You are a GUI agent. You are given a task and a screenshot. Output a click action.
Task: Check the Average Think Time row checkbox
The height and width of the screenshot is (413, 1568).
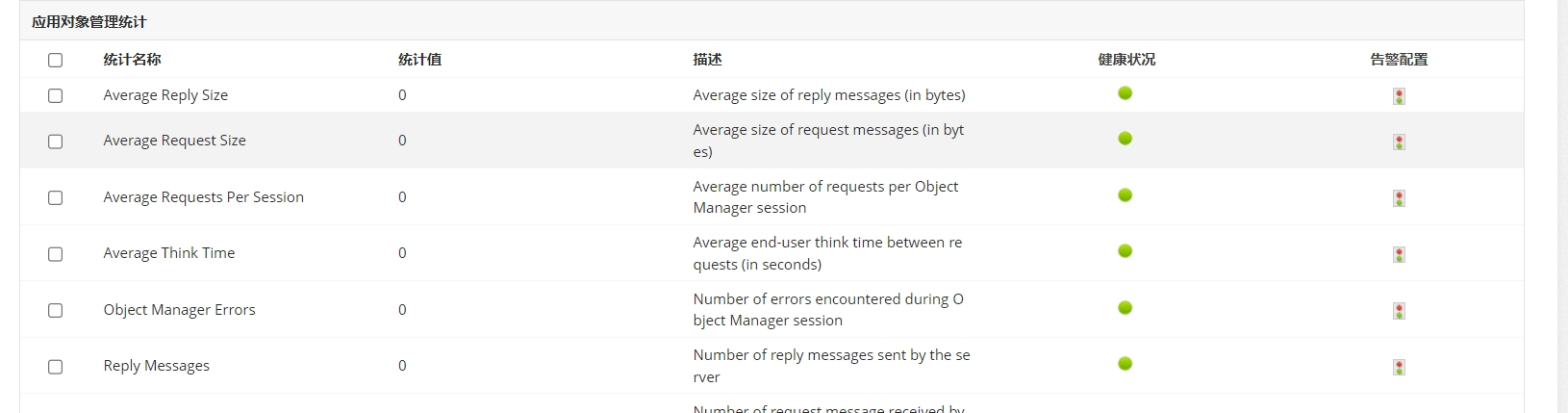(x=55, y=253)
